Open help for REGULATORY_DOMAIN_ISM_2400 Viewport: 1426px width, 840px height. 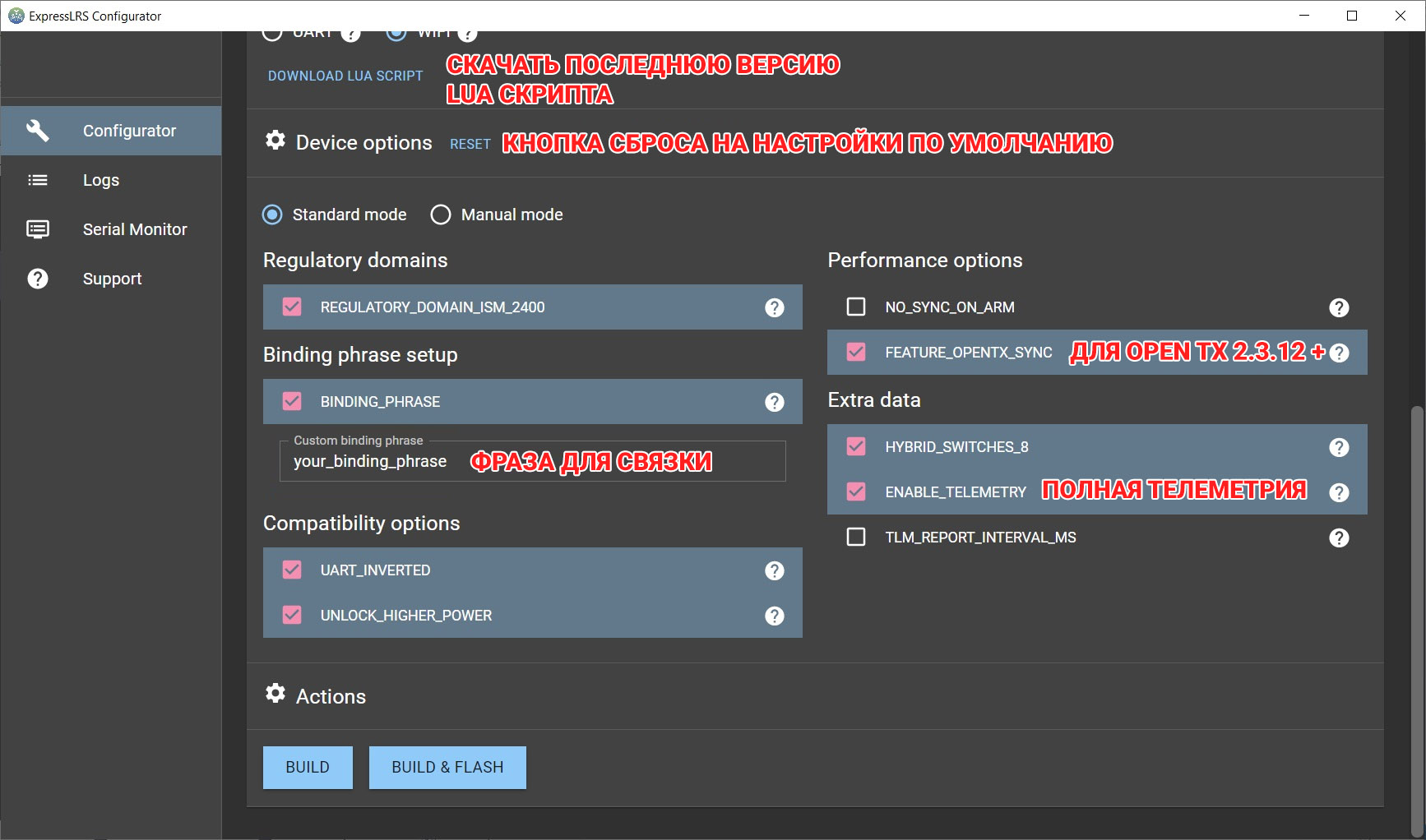click(x=775, y=307)
